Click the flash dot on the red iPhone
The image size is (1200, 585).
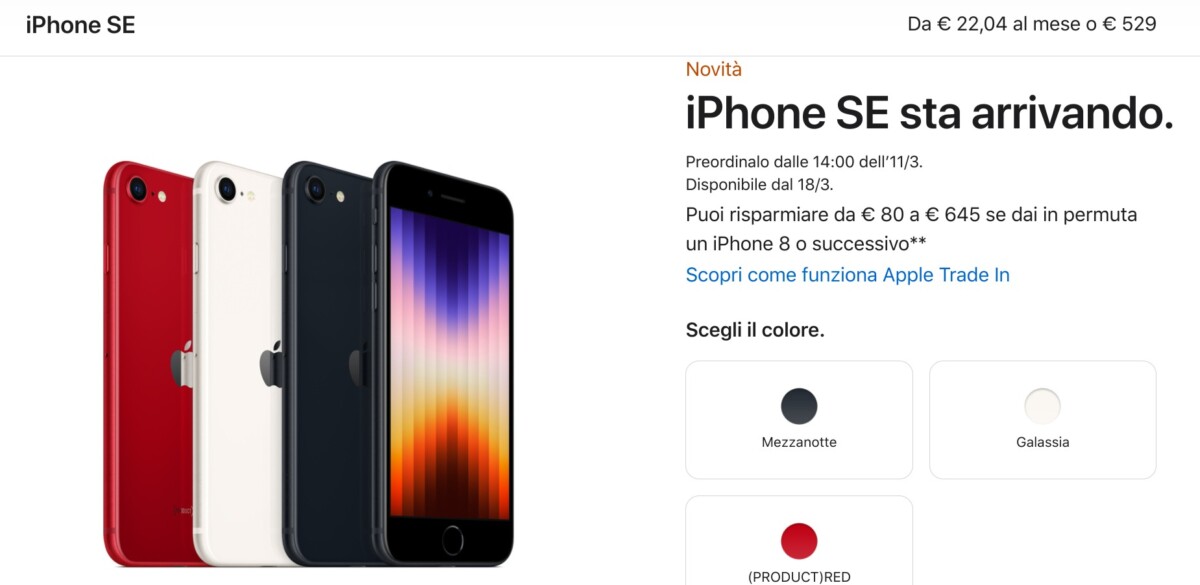click(x=162, y=197)
